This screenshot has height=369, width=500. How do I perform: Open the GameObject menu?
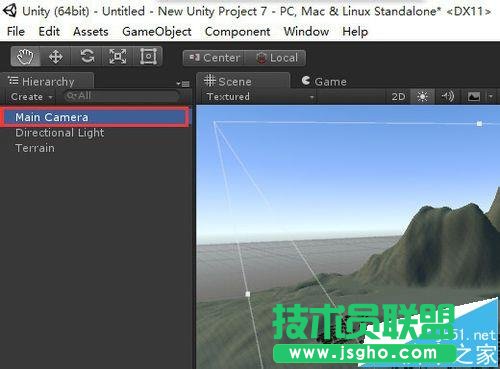click(x=157, y=32)
